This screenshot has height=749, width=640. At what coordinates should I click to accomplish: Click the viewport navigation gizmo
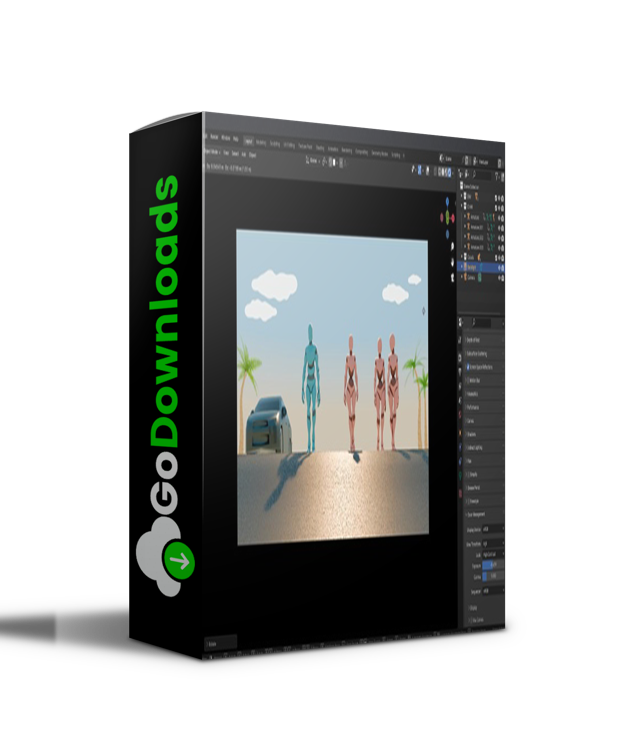tap(446, 217)
